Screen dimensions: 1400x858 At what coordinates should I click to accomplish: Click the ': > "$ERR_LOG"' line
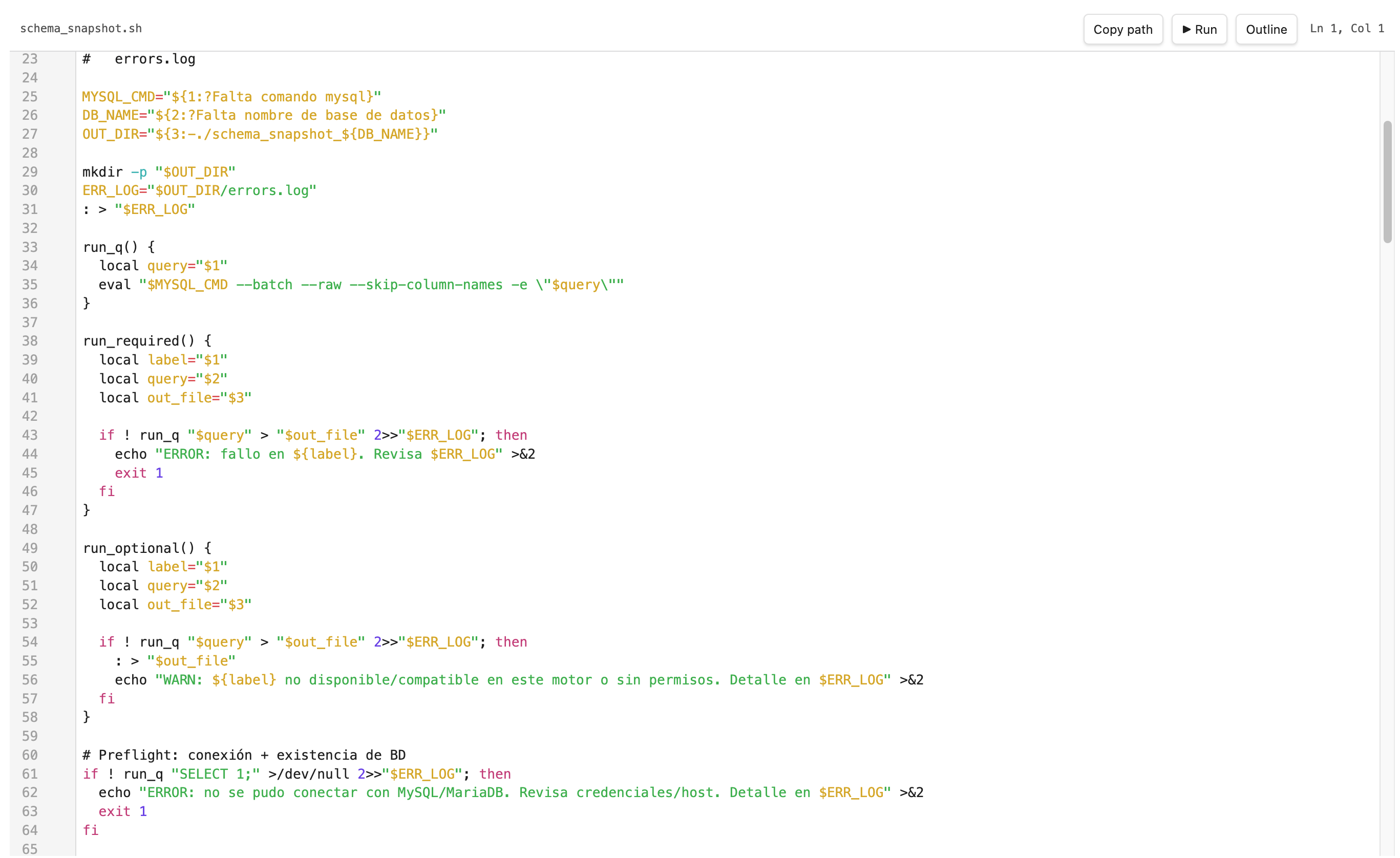pyautogui.click(x=139, y=210)
